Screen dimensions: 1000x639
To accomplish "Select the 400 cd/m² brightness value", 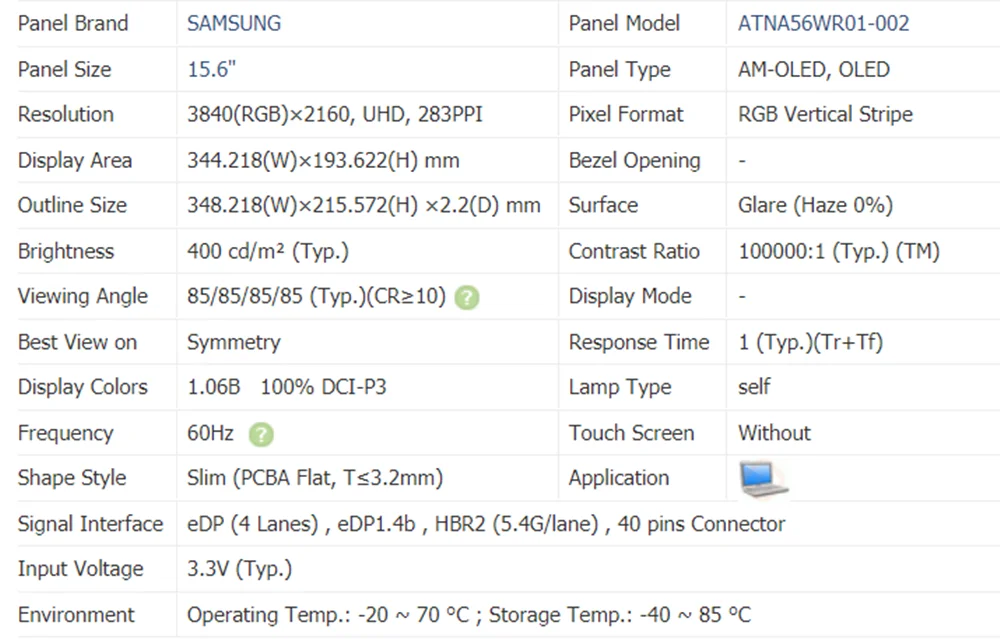I will [267, 251].
